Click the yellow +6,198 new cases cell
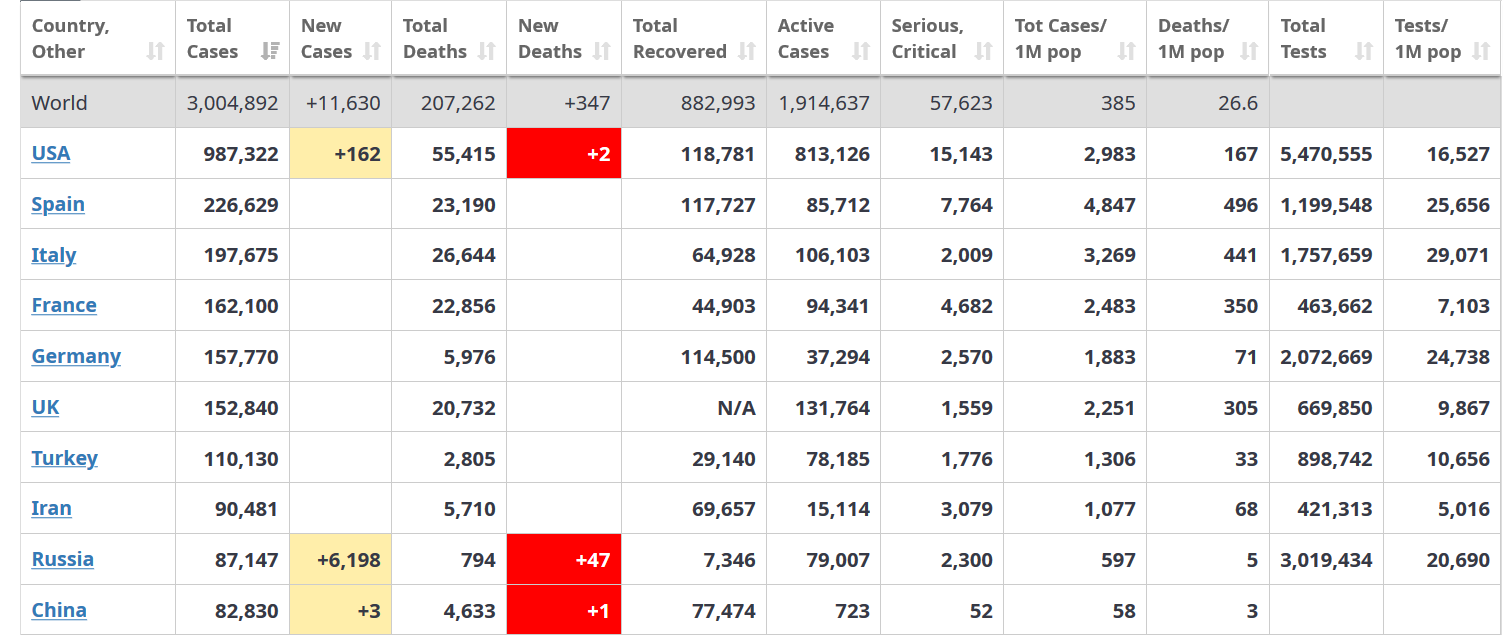The width and height of the screenshot is (1509, 635). tap(341, 560)
